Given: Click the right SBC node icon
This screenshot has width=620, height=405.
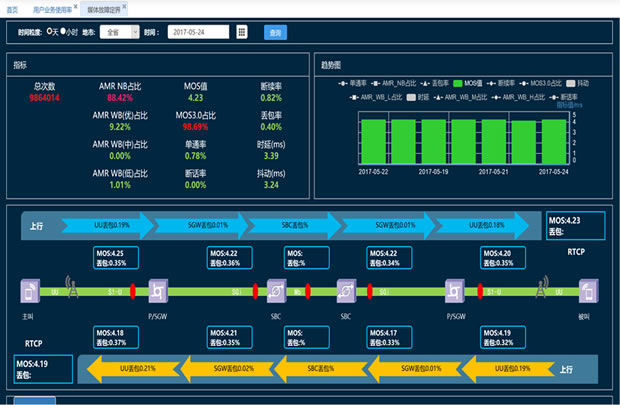Looking at the screenshot, I should pos(346,291).
